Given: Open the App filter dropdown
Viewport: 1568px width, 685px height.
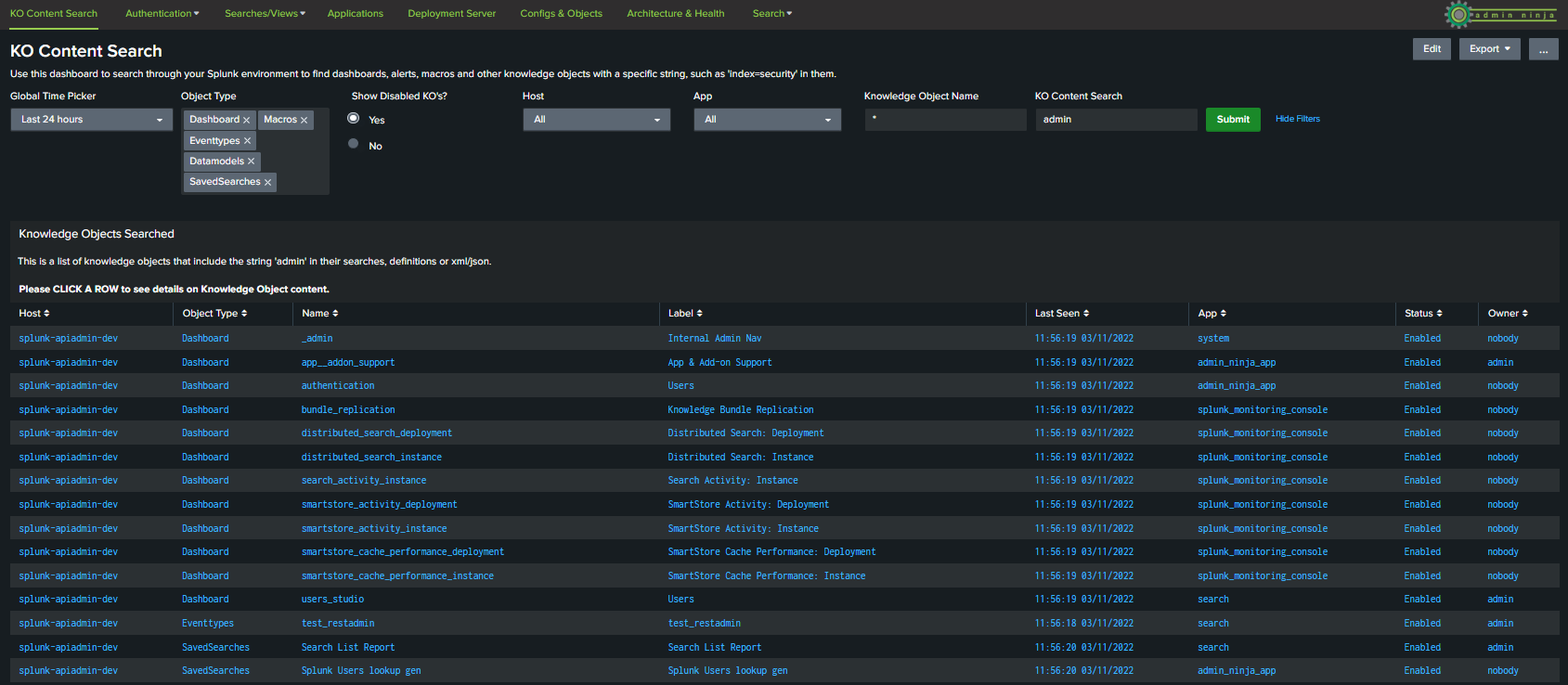Looking at the screenshot, I should [x=768, y=120].
